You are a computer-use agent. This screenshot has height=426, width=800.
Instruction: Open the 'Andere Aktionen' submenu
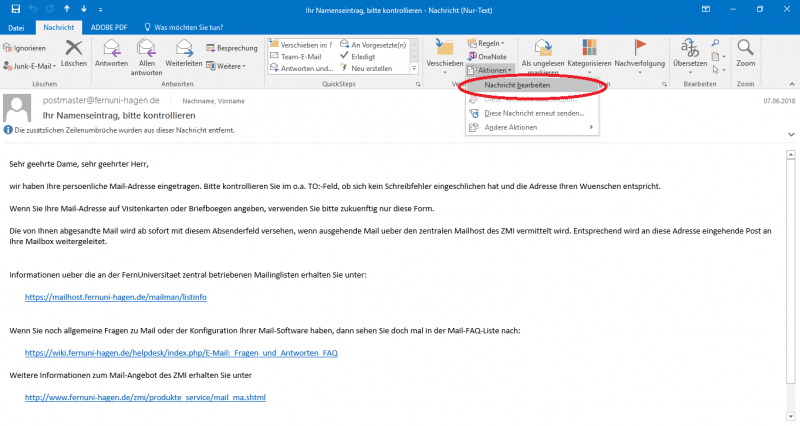[532, 127]
